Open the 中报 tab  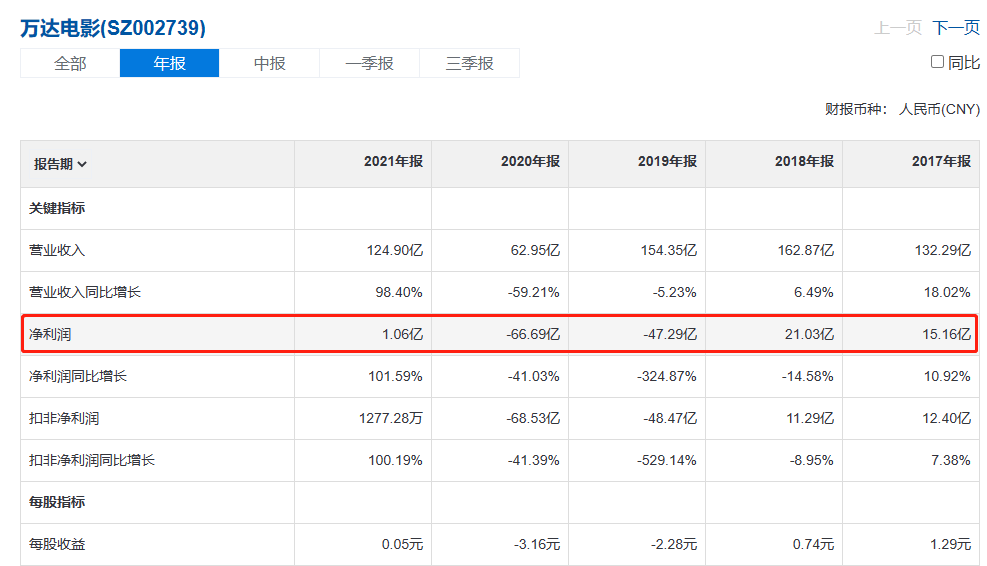tap(269, 63)
